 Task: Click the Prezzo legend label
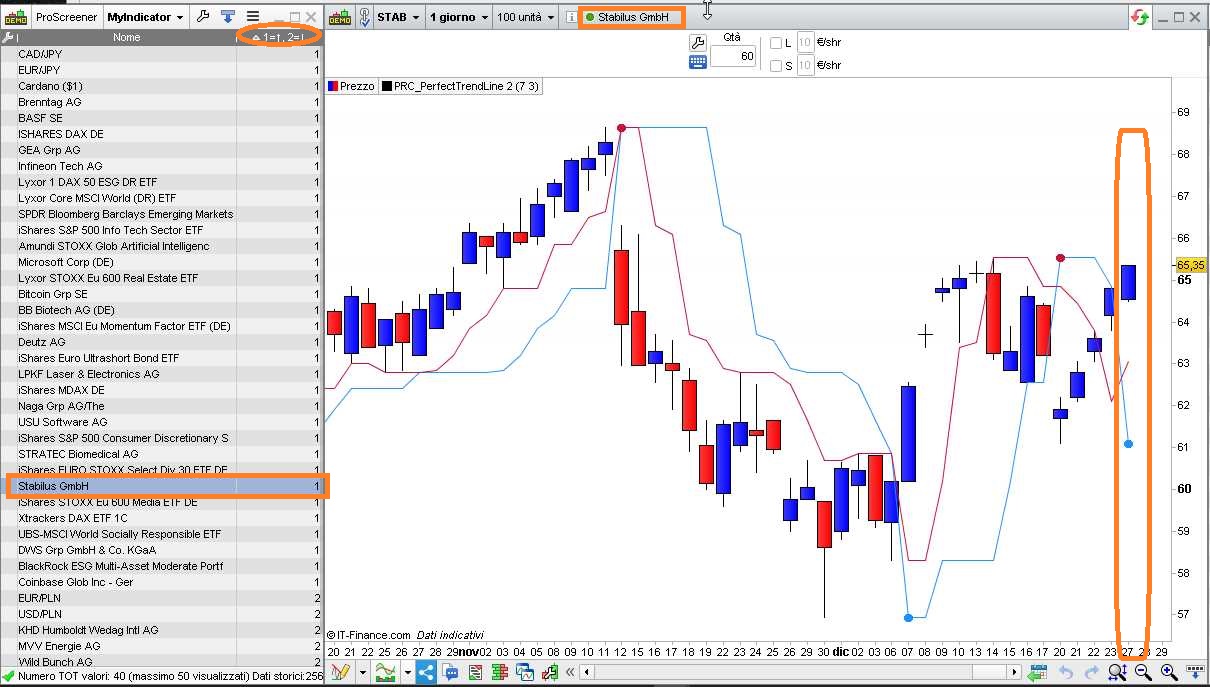tap(357, 86)
